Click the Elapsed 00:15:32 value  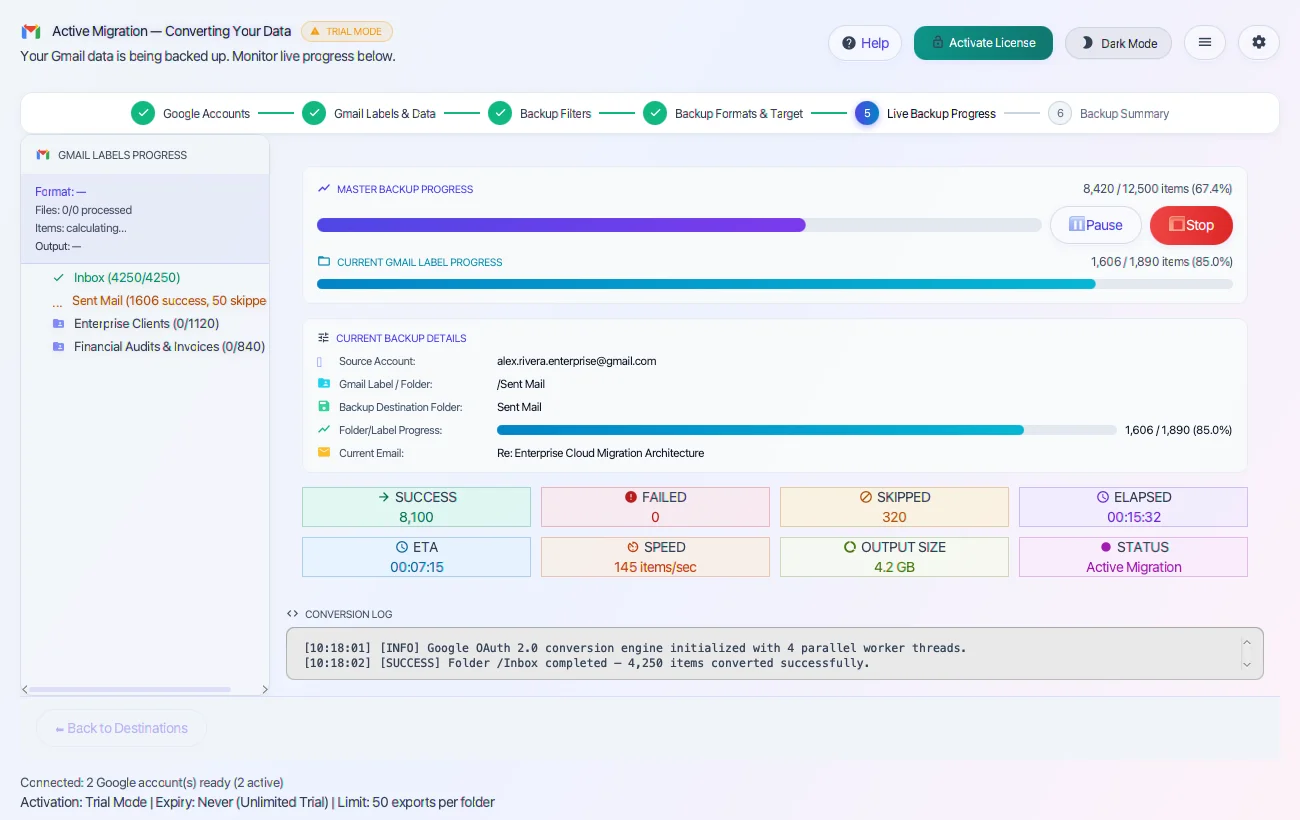1134,517
